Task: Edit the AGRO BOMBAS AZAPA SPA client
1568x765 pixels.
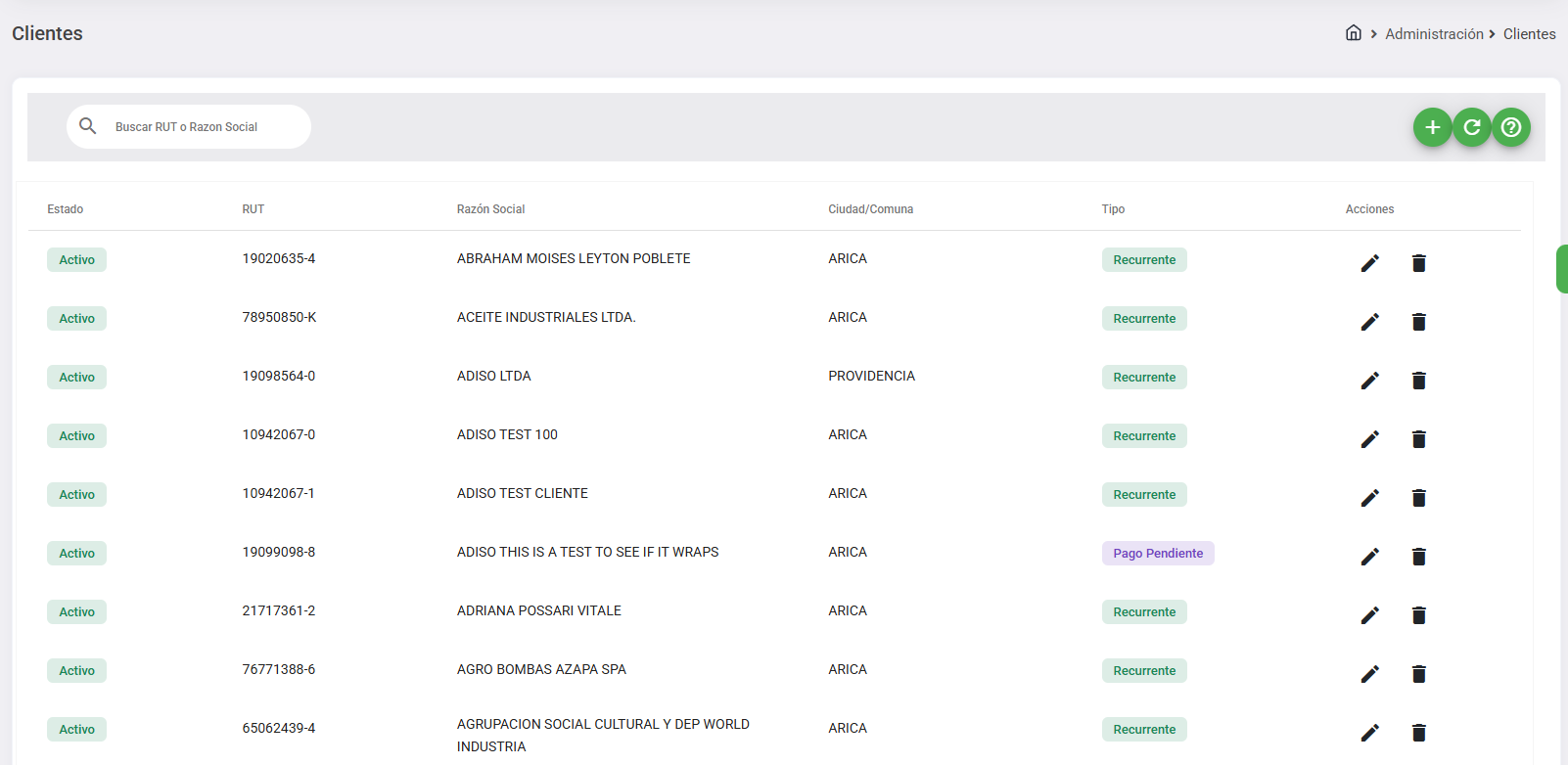Action: point(1369,673)
